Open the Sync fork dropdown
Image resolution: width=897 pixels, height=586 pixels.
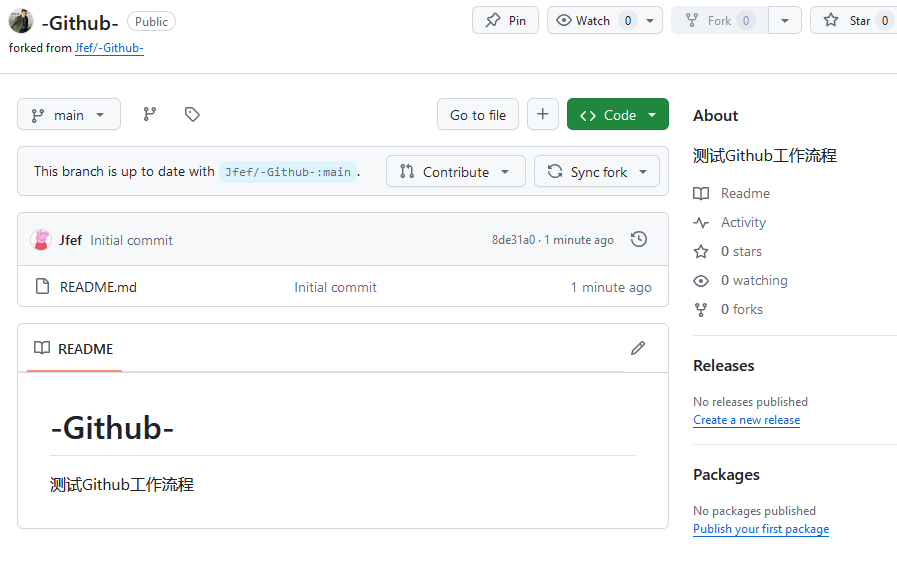tap(597, 171)
